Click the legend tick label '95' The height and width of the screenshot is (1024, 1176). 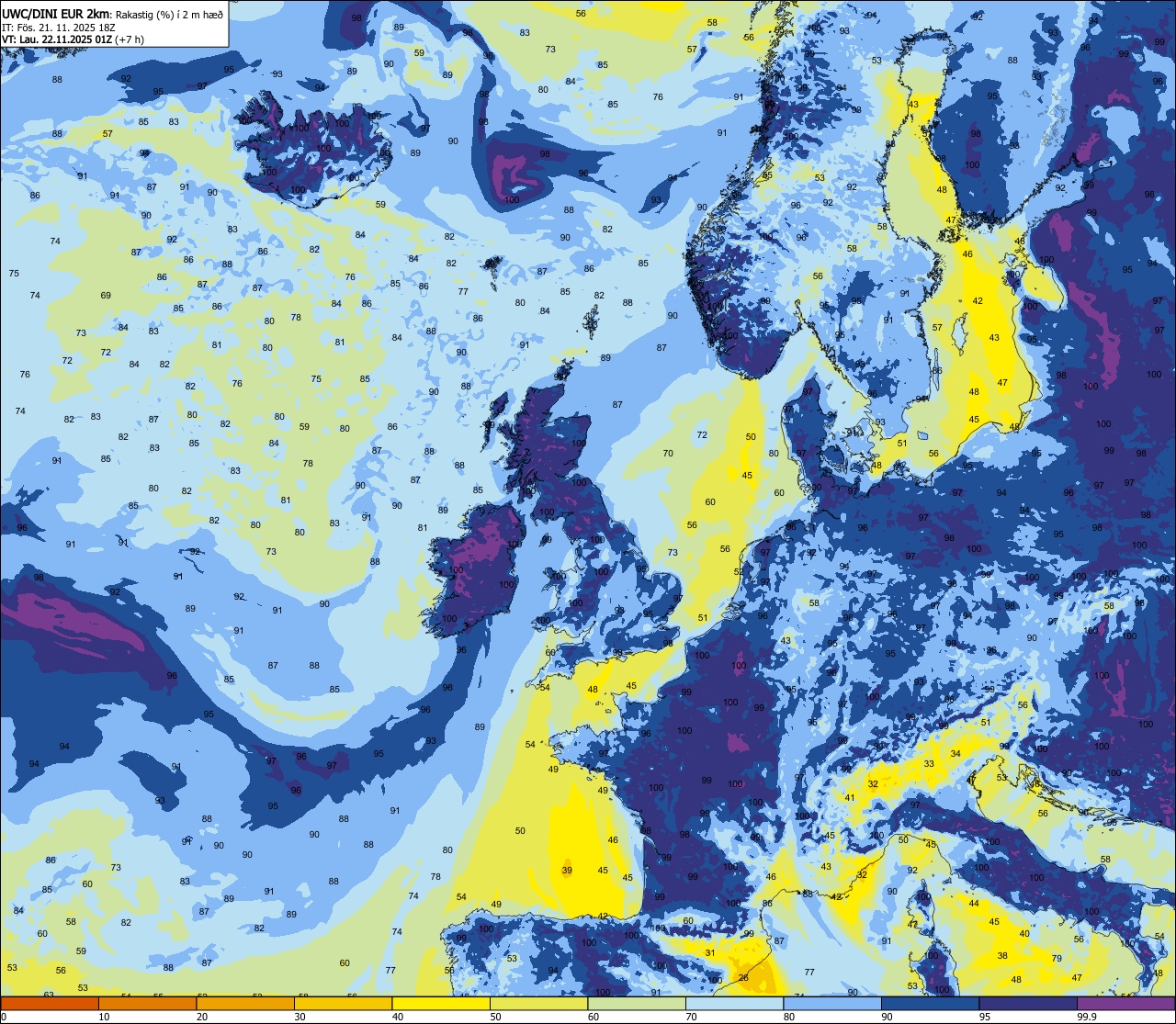click(x=985, y=1017)
